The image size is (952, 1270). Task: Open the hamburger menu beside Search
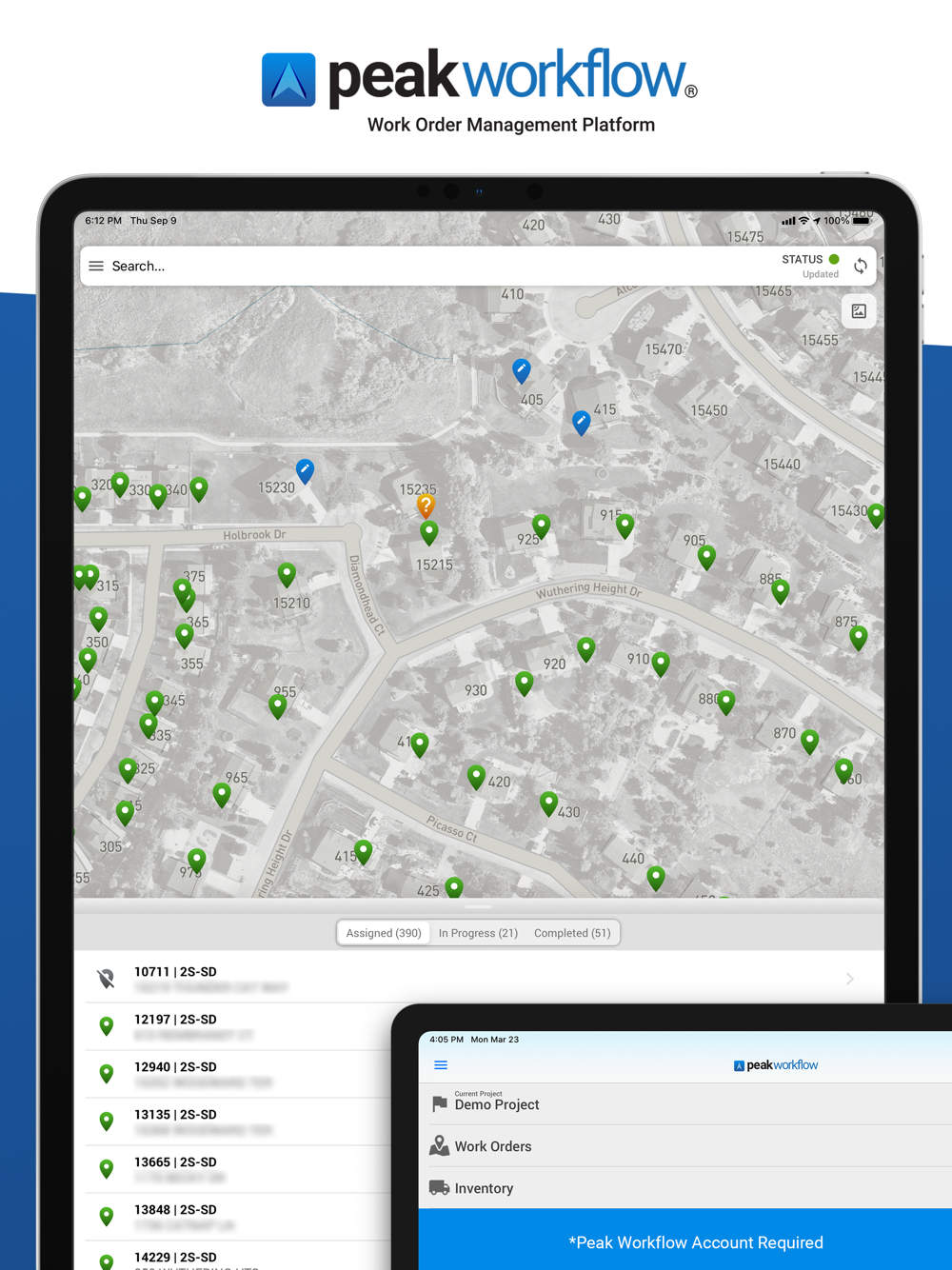96,267
